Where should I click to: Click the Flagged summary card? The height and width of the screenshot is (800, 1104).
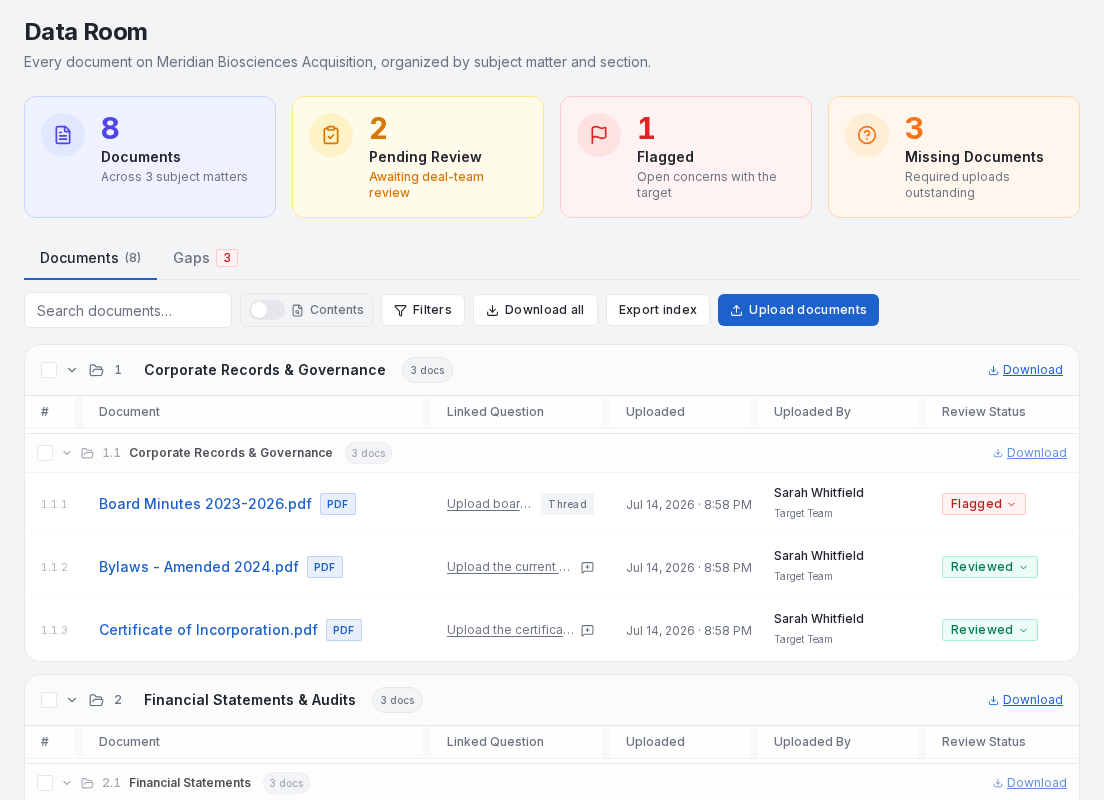click(x=686, y=157)
